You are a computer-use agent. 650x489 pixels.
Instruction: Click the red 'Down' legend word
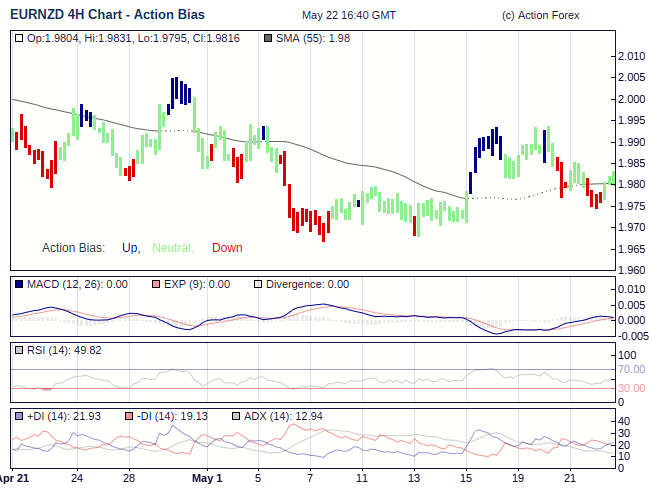[227, 248]
